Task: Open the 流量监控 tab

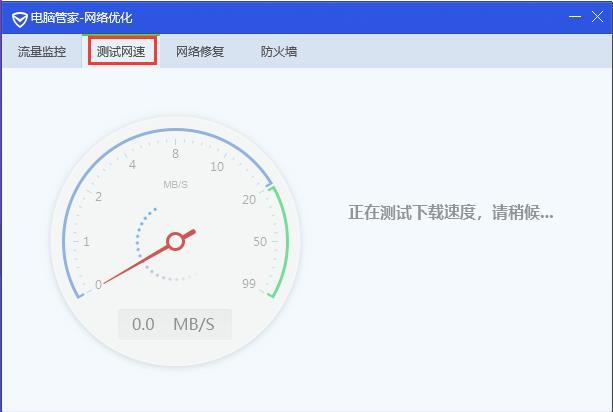Action: tap(42, 52)
